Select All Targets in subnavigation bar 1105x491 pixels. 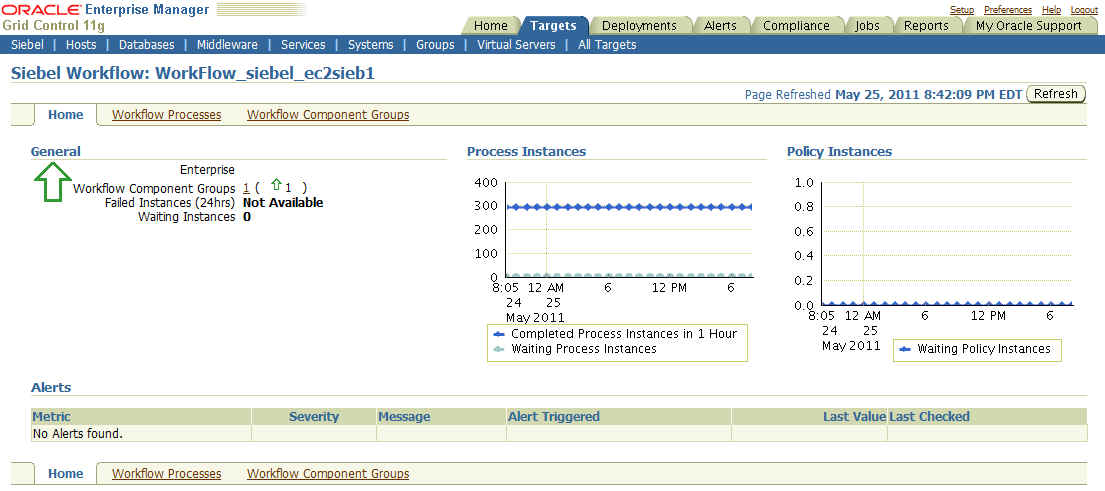[x=607, y=44]
